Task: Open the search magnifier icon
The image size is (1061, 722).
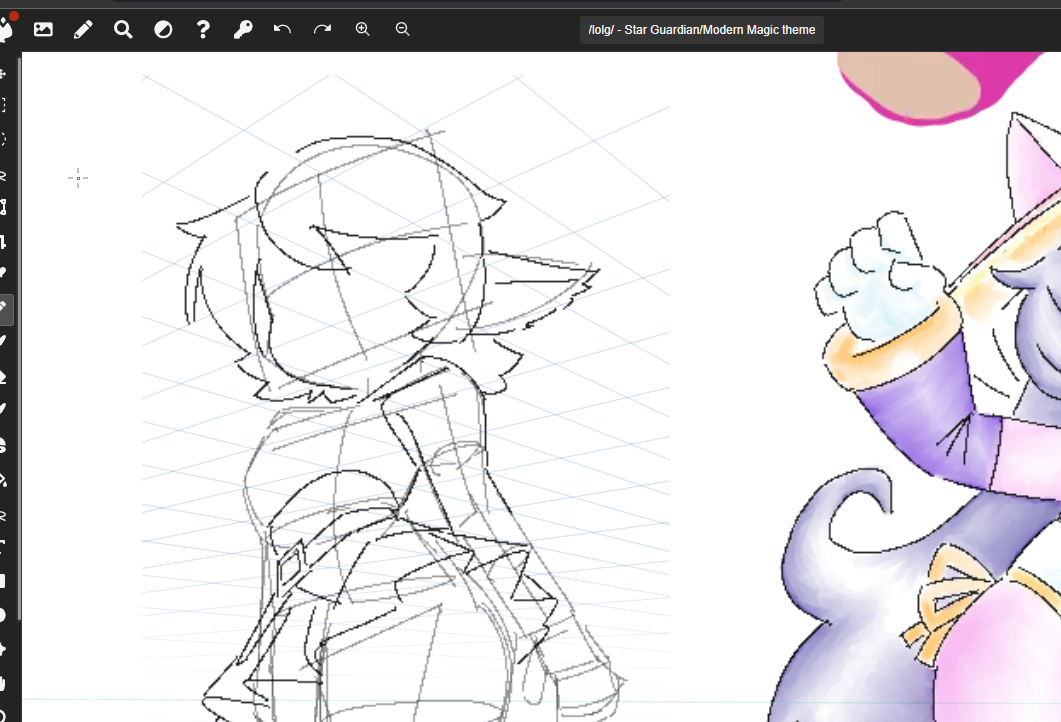Action: pyautogui.click(x=123, y=29)
